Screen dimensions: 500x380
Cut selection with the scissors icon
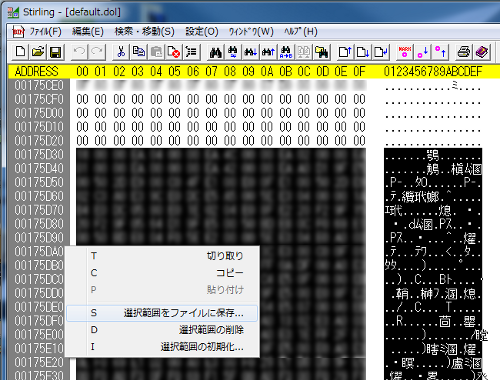point(121,52)
